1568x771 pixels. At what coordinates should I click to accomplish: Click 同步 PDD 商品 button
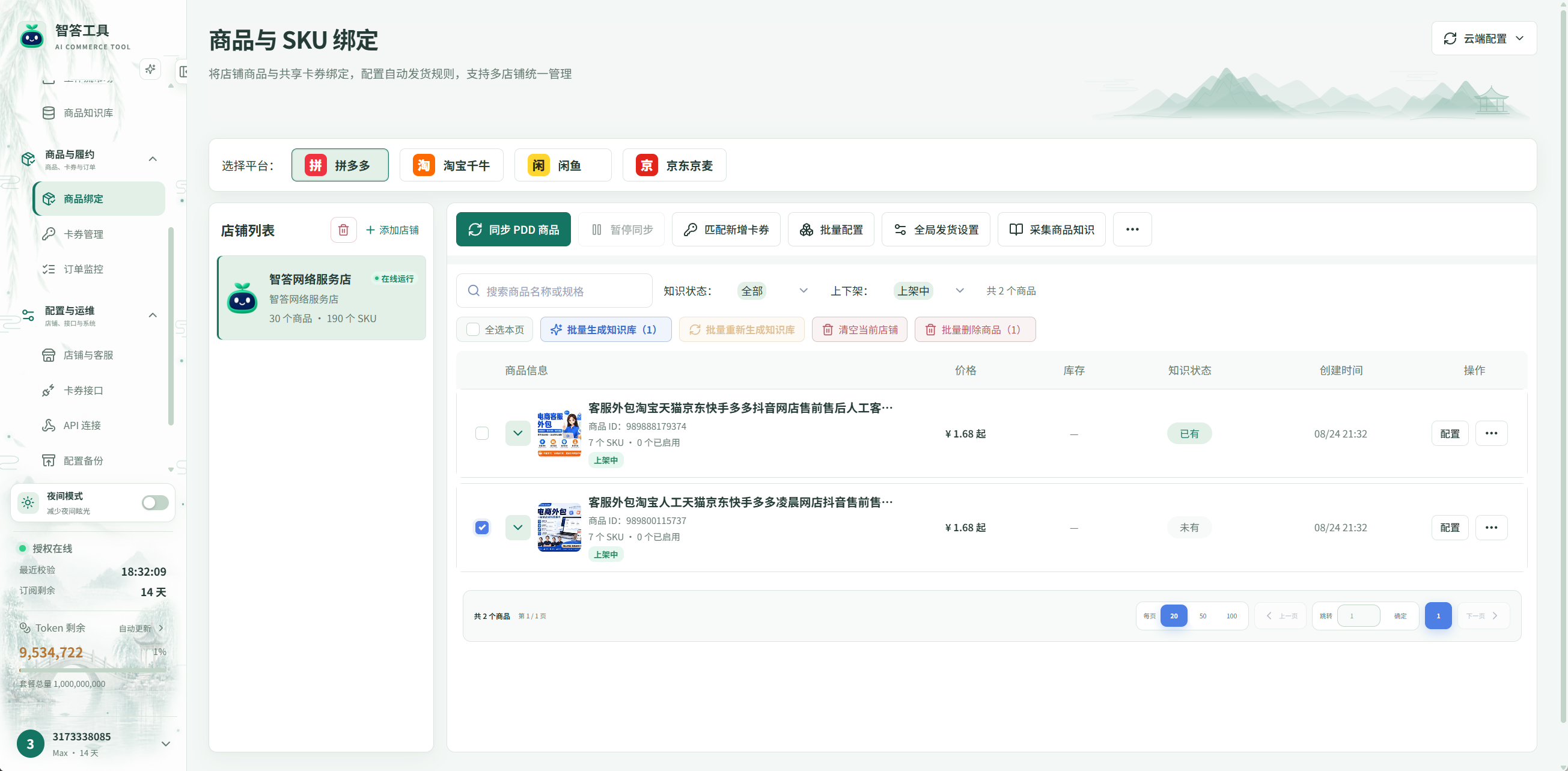[513, 230]
